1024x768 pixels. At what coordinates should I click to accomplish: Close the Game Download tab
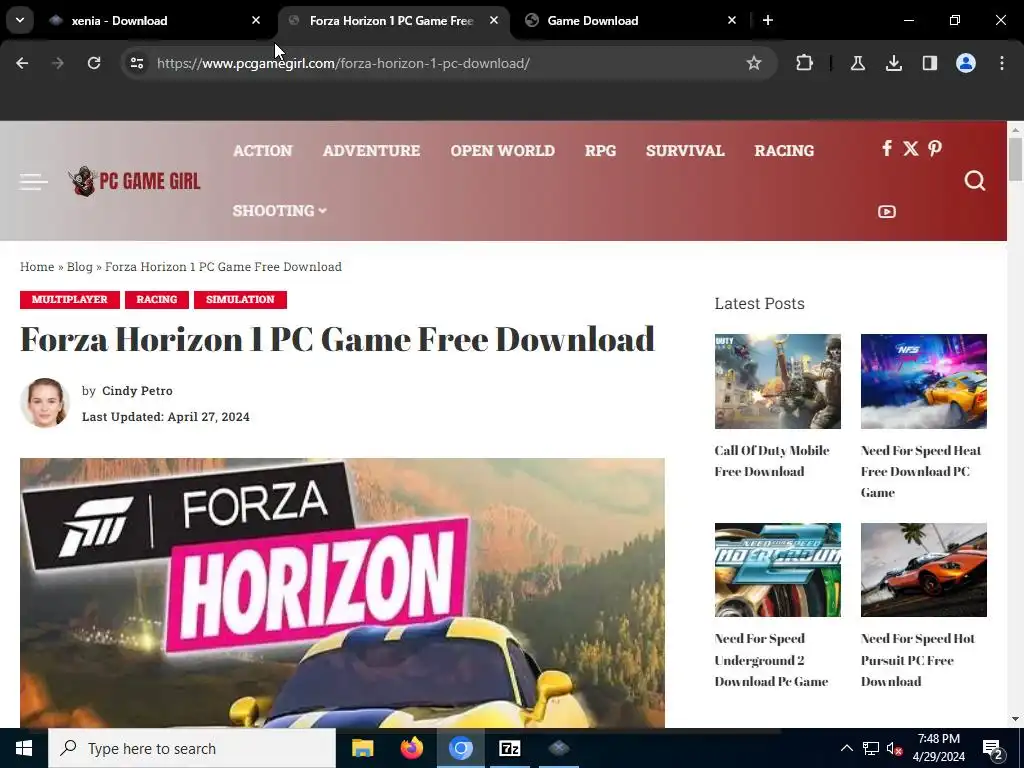click(732, 20)
